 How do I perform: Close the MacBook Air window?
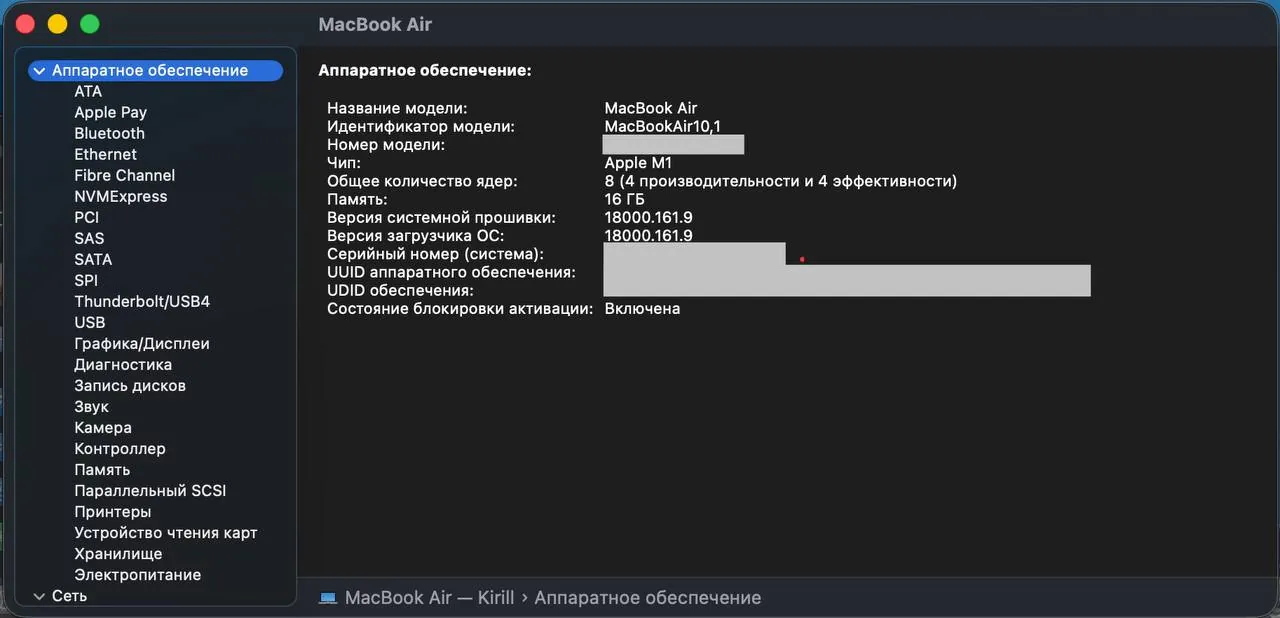pyautogui.click(x=25, y=23)
